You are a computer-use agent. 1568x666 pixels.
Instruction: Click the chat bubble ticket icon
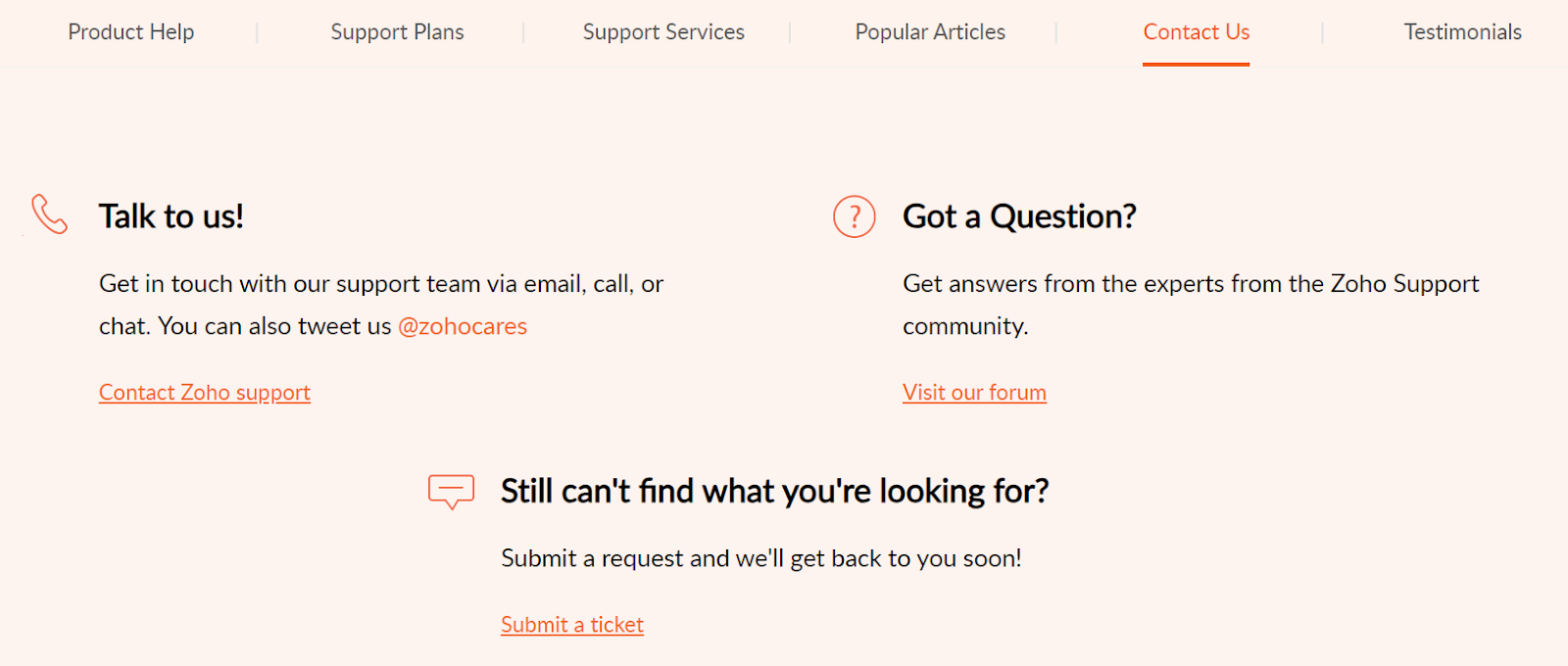pos(451,491)
